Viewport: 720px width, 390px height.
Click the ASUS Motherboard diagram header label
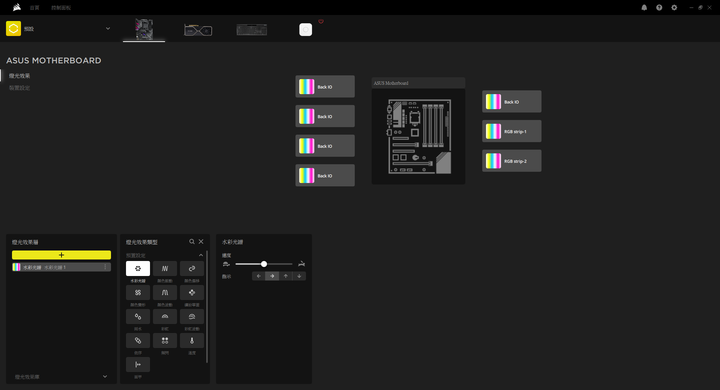391,83
